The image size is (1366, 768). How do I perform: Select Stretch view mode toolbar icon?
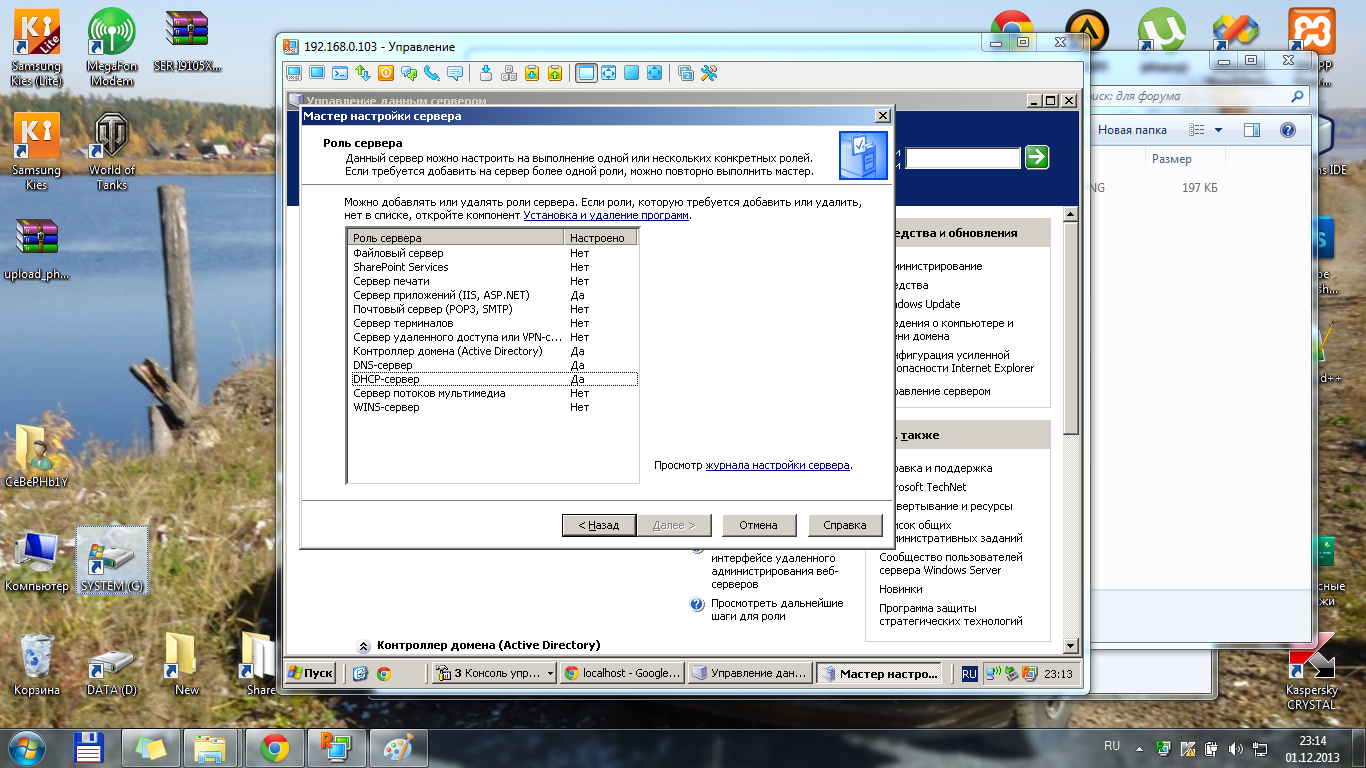[609, 73]
